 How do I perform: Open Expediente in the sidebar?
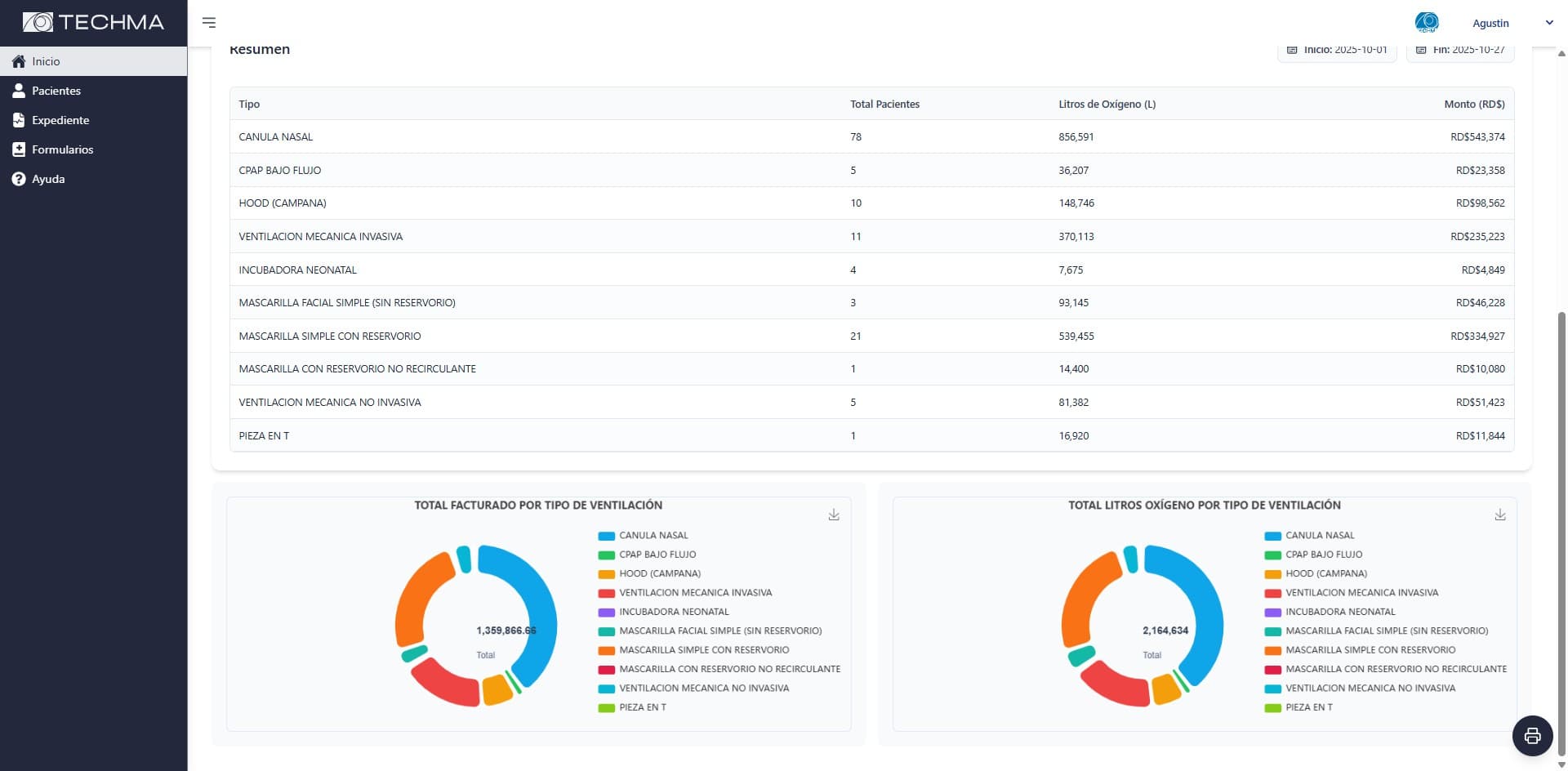click(x=60, y=120)
